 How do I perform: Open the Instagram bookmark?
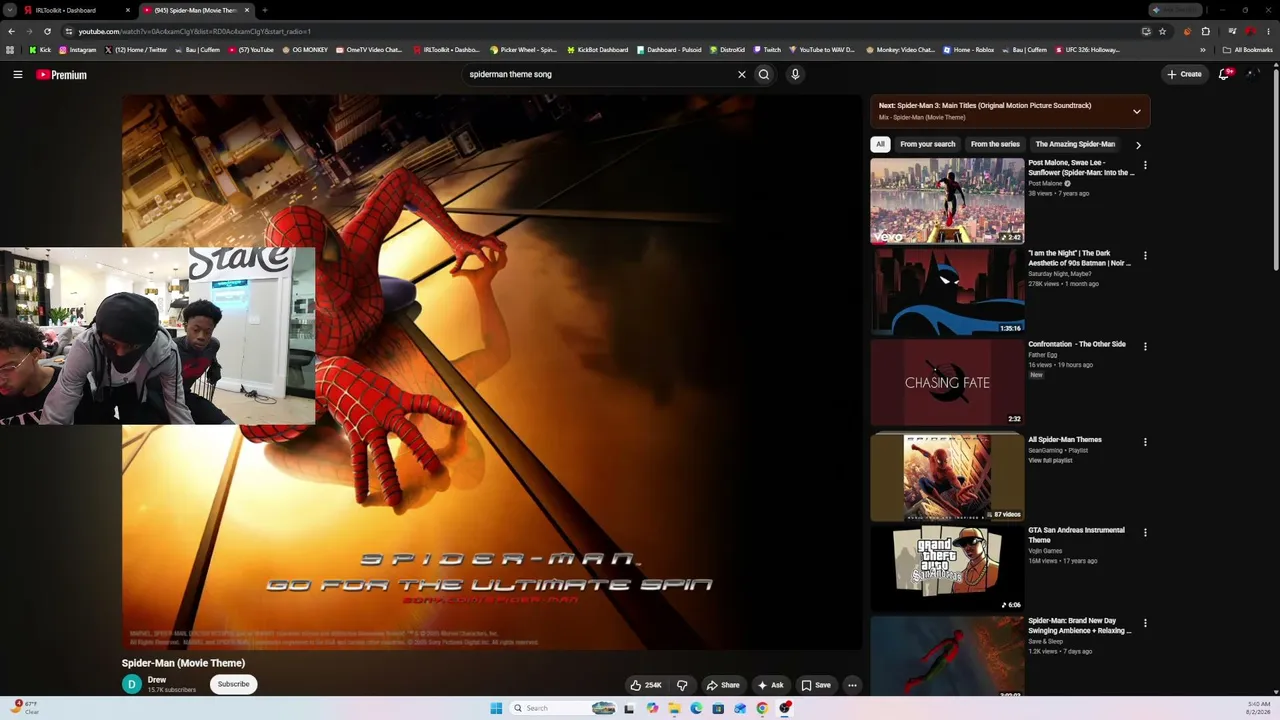(78, 50)
